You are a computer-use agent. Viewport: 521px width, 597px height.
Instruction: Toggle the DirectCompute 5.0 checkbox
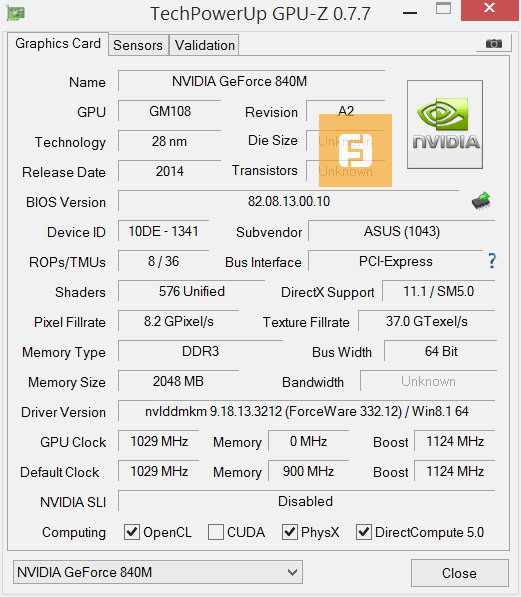pos(364,532)
